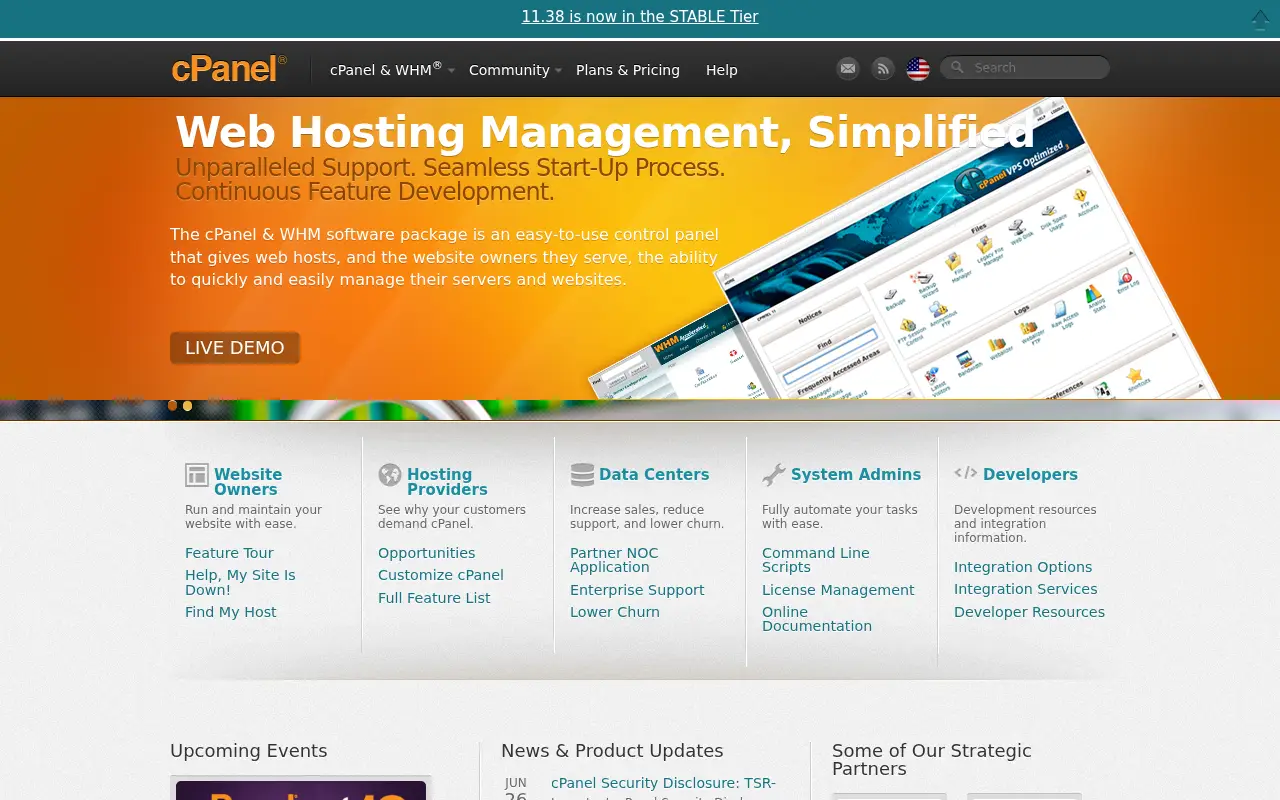Open the cPanel Security Disclosure news link

(663, 783)
